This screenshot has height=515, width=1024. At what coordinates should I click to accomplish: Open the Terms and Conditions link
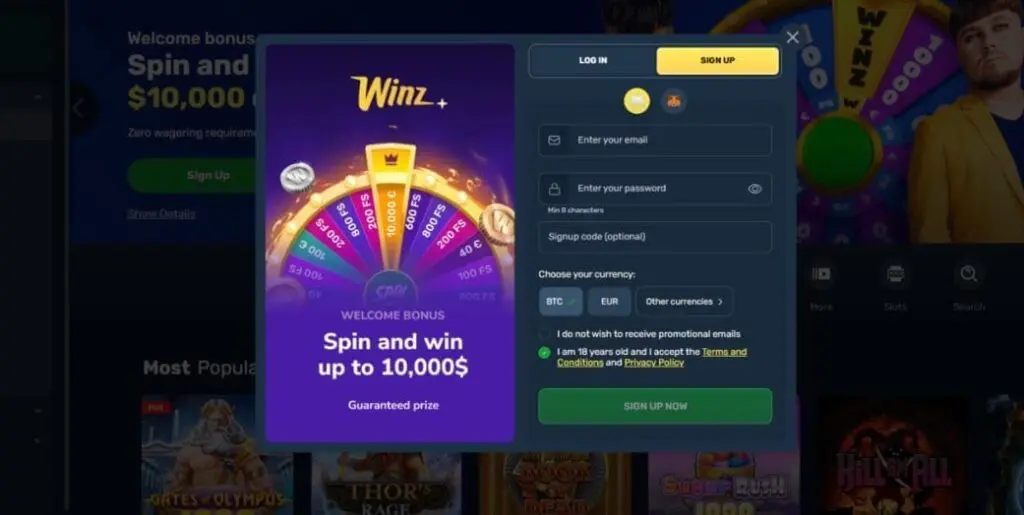652,357
